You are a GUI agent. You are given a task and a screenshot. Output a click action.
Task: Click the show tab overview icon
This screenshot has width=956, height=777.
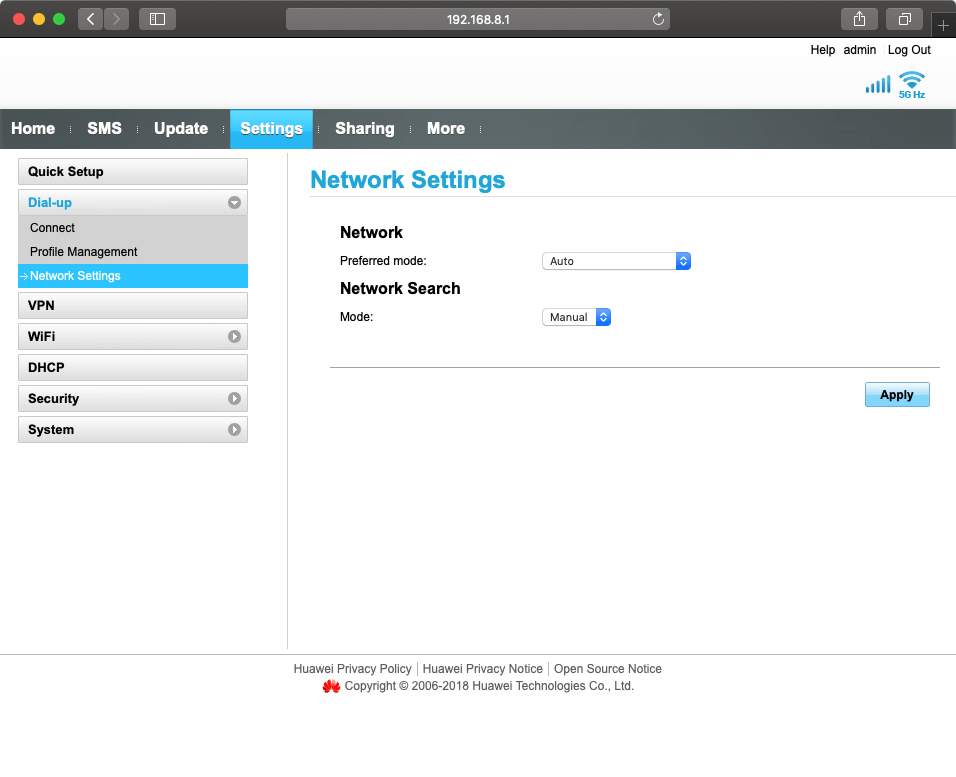point(904,19)
